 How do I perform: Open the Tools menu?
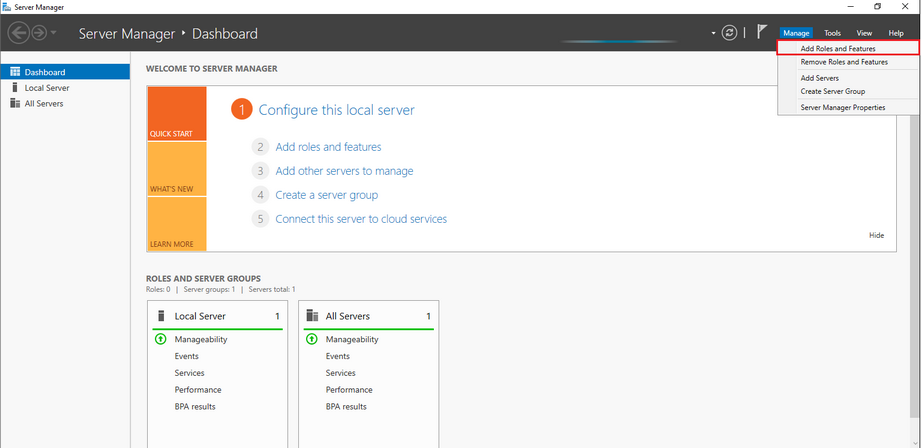(x=832, y=33)
